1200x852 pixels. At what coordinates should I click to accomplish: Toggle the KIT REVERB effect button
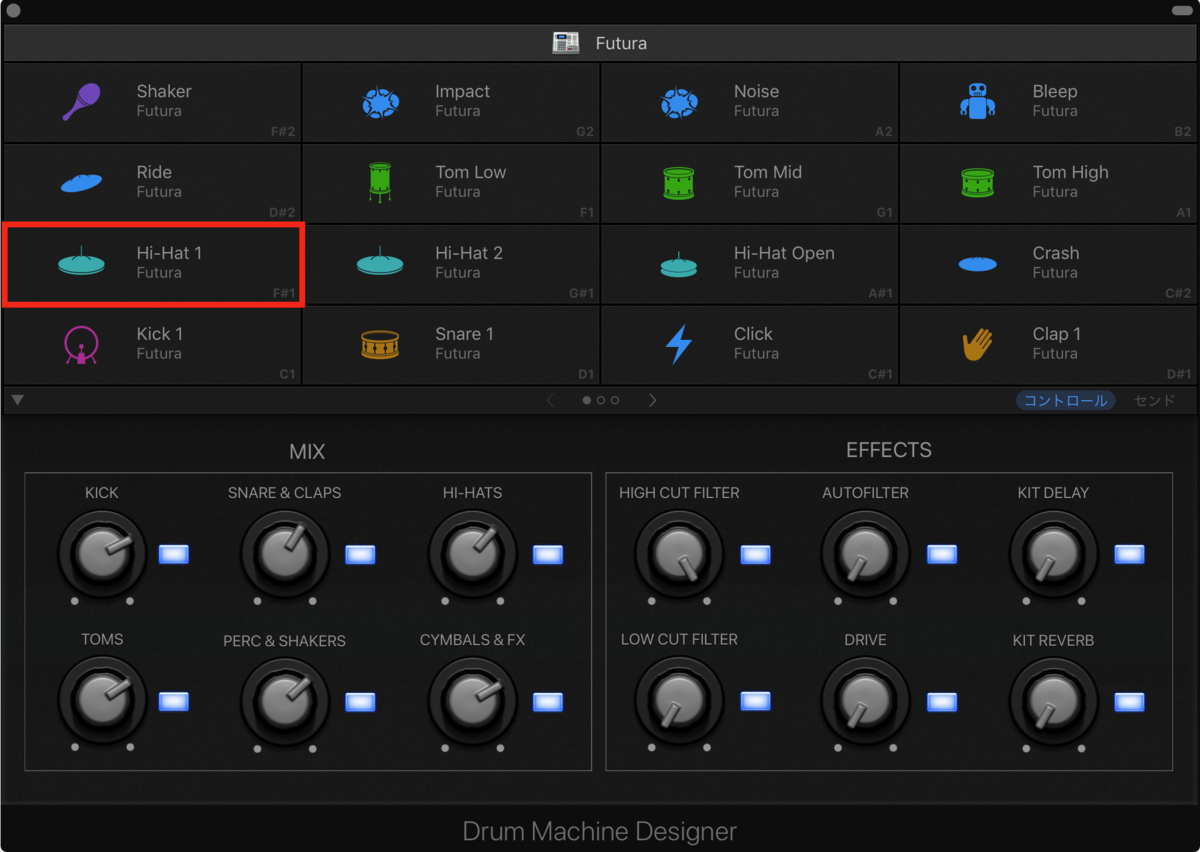pos(1129,701)
